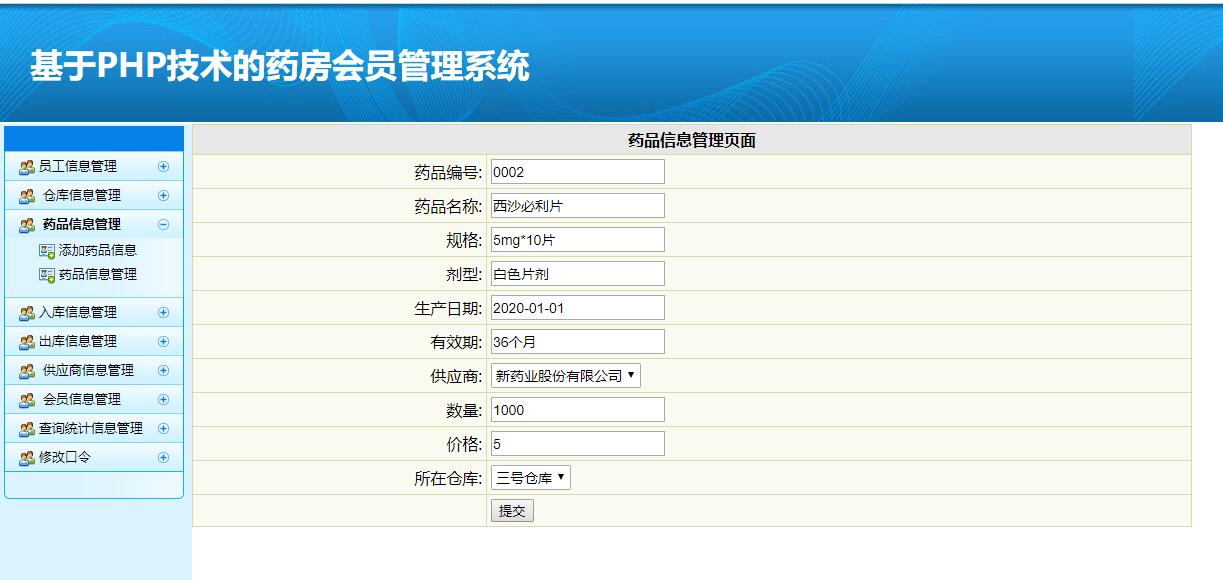Click the people icon beside 出库信息管理
This screenshot has height=580, width=1223.
(x=27, y=342)
